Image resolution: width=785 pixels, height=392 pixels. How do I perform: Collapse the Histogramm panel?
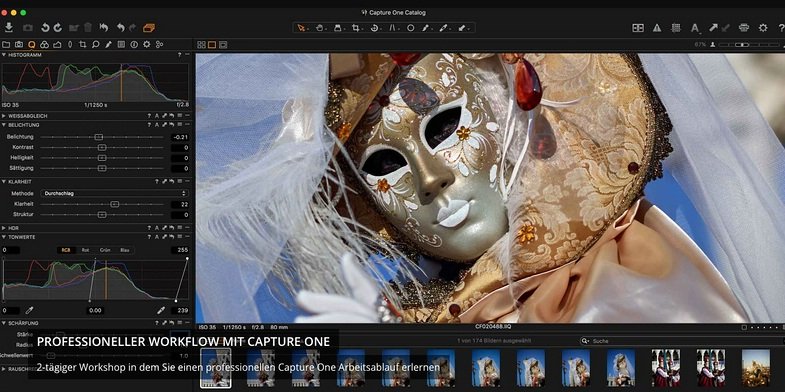coord(4,55)
